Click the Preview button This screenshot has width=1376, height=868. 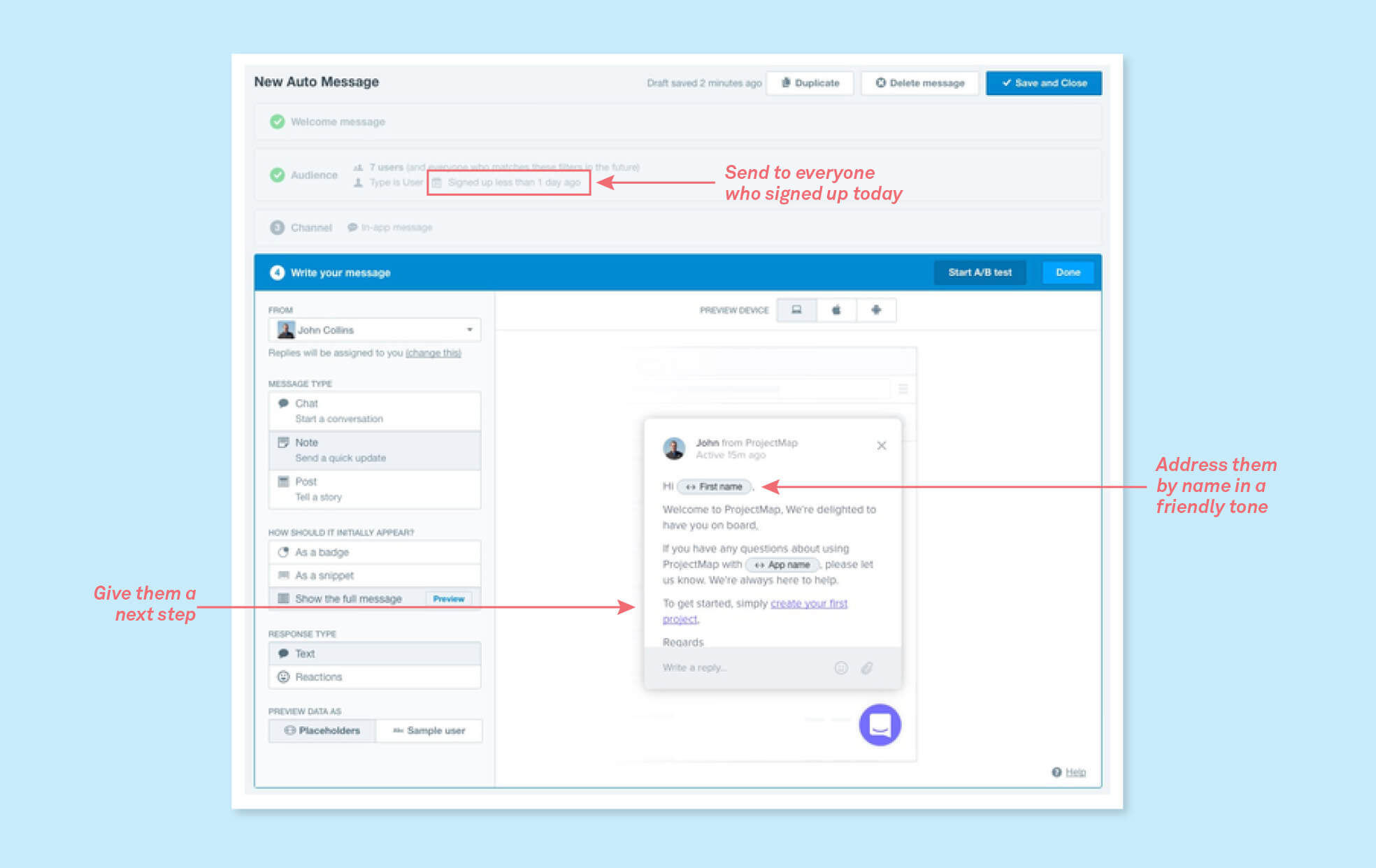(x=448, y=599)
